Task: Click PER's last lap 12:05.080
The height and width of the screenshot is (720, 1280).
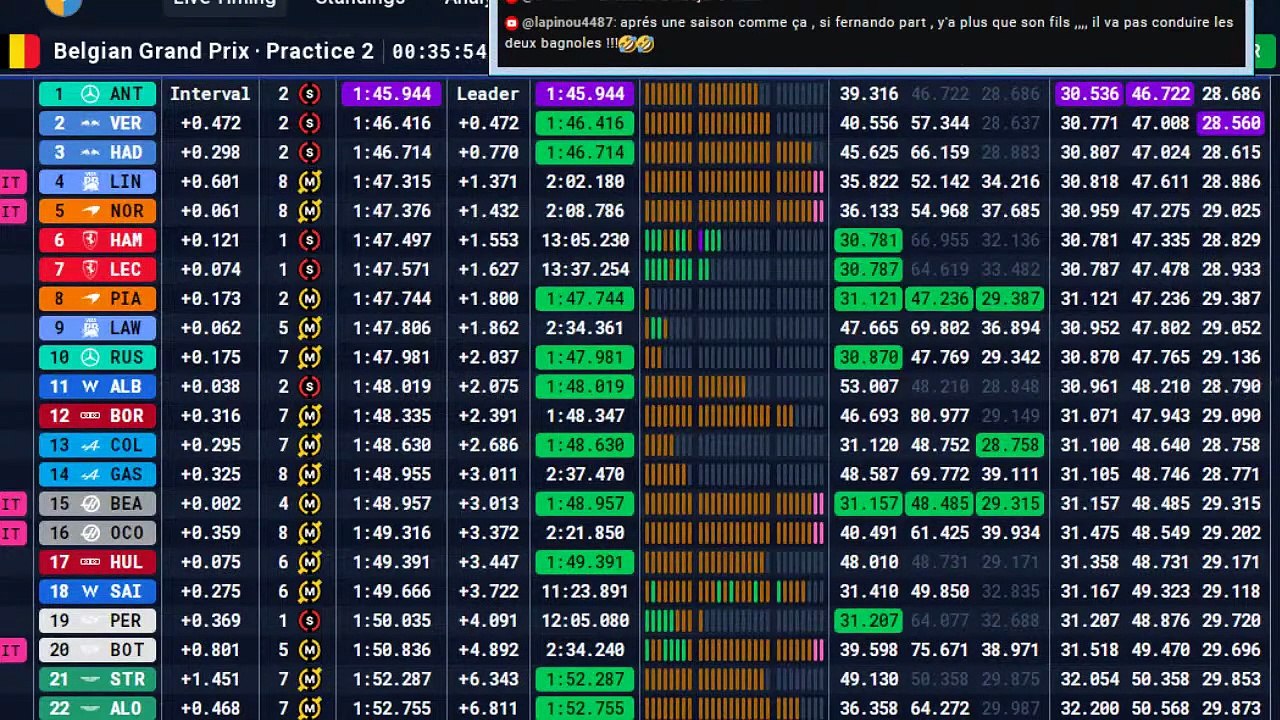Action: (585, 621)
